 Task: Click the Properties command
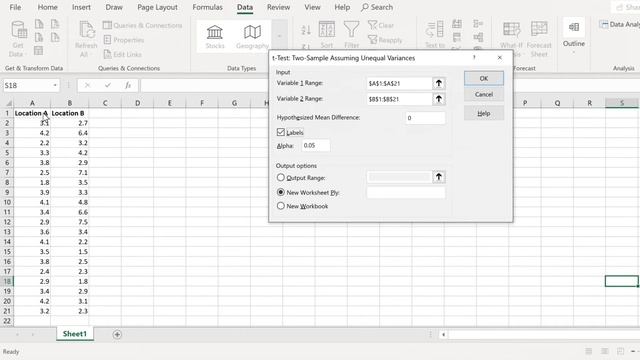pyautogui.click(x=124, y=40)
